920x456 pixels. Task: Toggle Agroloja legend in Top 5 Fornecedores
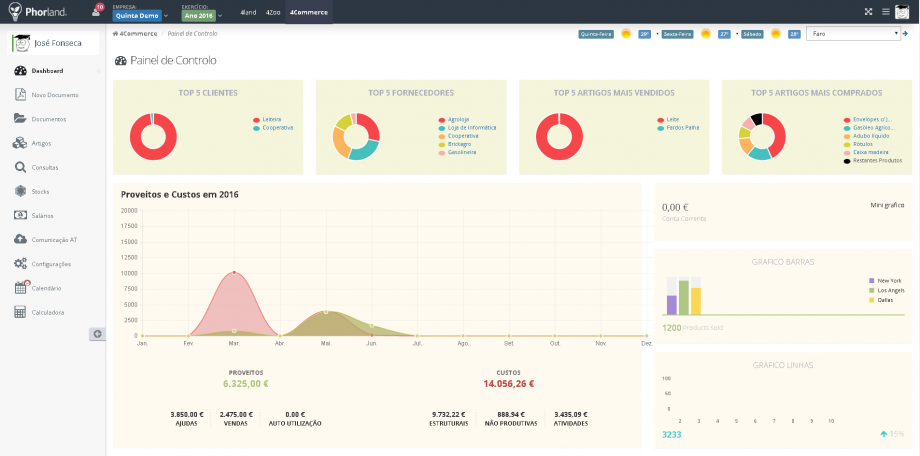454,120
